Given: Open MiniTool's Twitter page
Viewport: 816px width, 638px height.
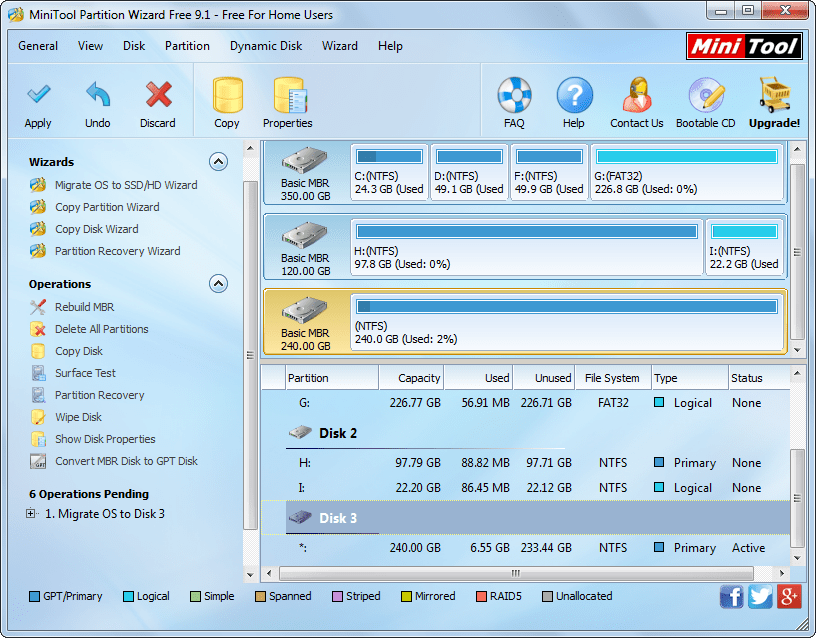Looking at the screenshot, I should (760, 596).
